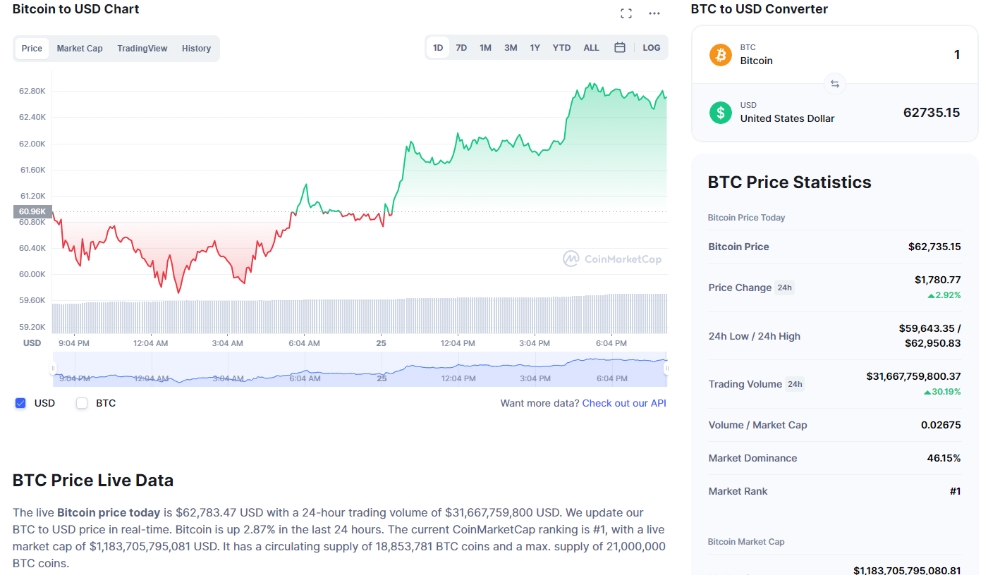Image resolution: width=1000 pixels, height=575 pixels.
Task: Open the Price Change 24h period dropdown
Action: click(785, 288)
